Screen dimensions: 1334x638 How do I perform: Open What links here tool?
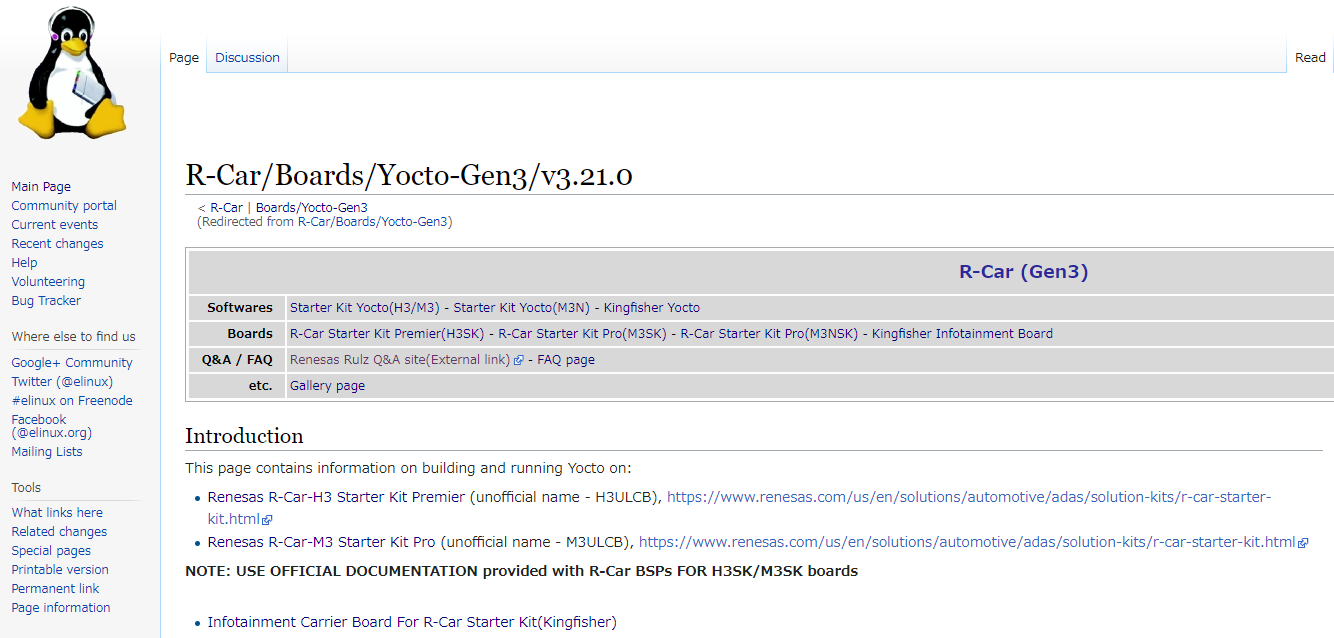coord(57,513)
